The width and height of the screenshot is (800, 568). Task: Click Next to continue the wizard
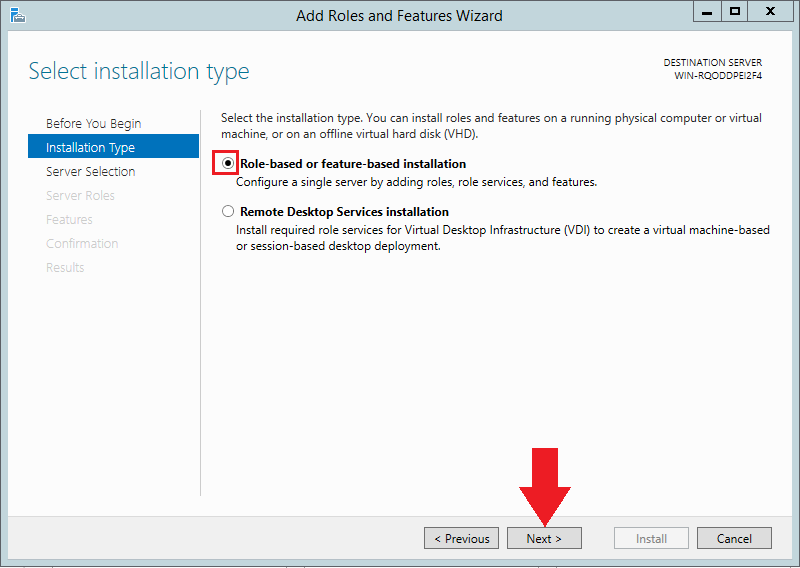point(544,538)
